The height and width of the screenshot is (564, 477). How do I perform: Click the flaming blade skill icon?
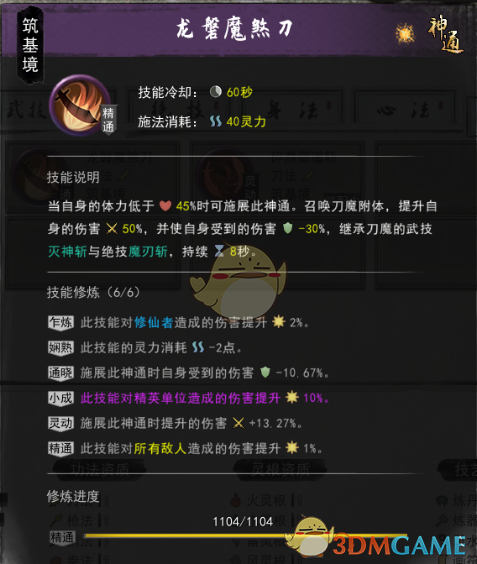click(x=80, y=105)
